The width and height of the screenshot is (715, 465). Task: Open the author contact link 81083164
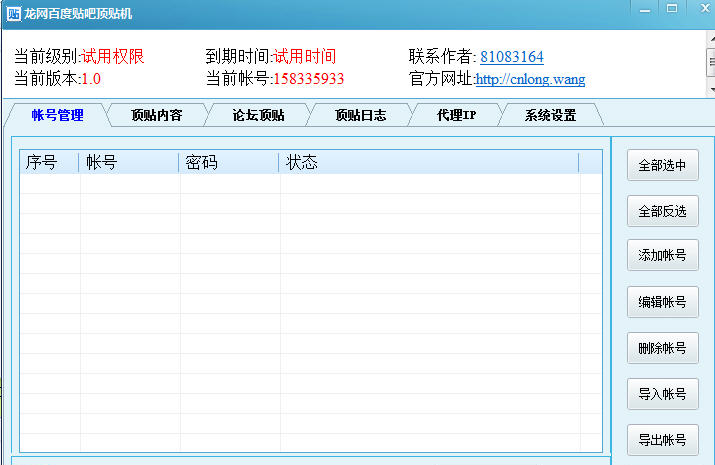512,57
